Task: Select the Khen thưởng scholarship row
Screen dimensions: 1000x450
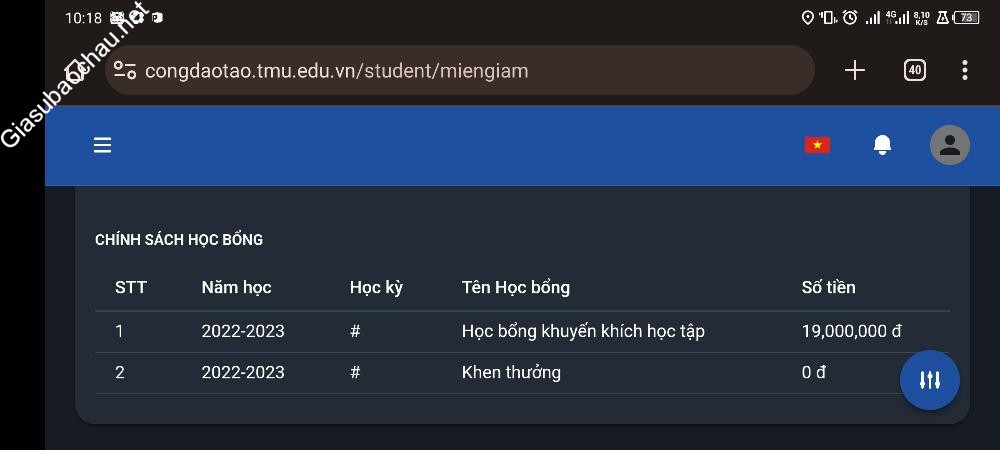Action: pos(511,372)
